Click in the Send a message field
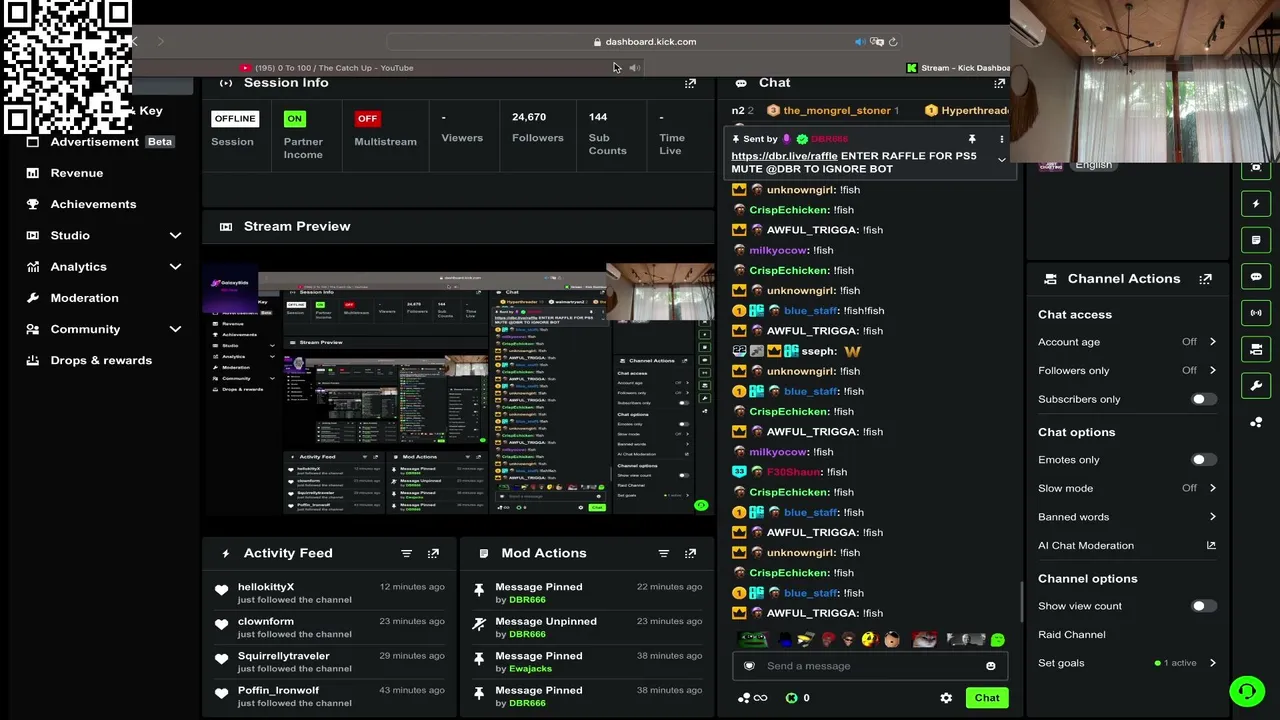The width and height of the screenshot is (1280, 720). (869, 666)
